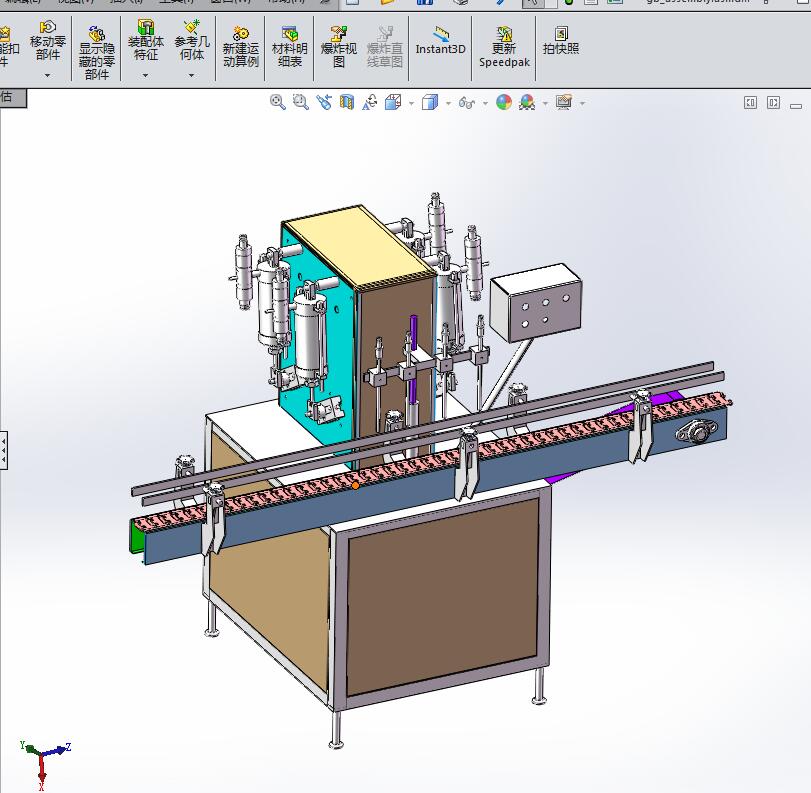Return to the previous view
The height and width of the screenshot is (793, 811).
(x=324, y=102)
